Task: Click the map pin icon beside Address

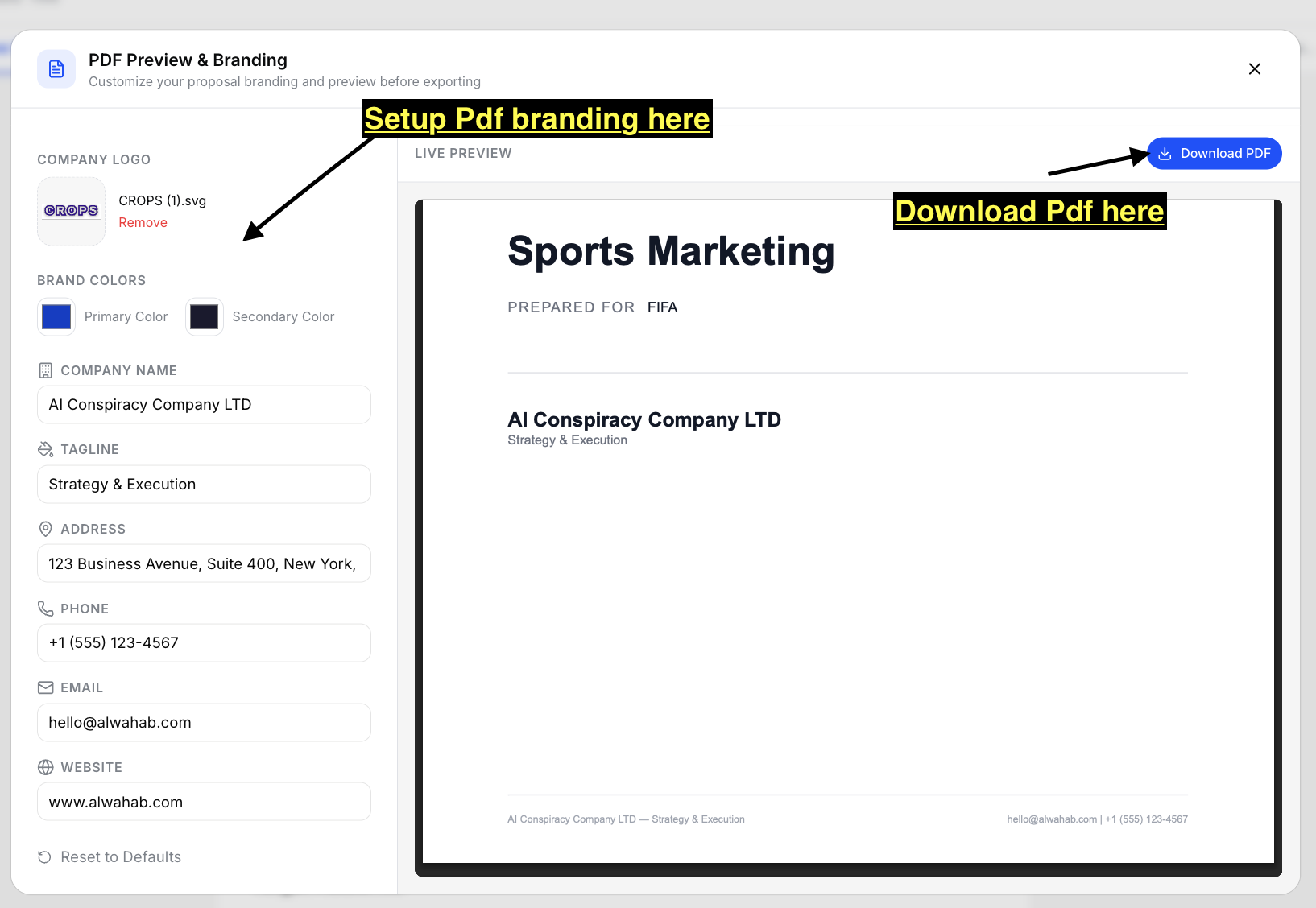Action: point(46,529)
